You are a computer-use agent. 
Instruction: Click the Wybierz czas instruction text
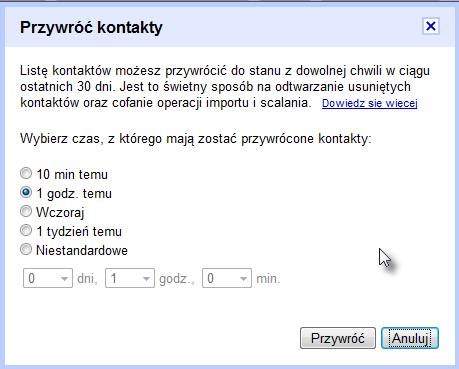(x=196, y=138)
